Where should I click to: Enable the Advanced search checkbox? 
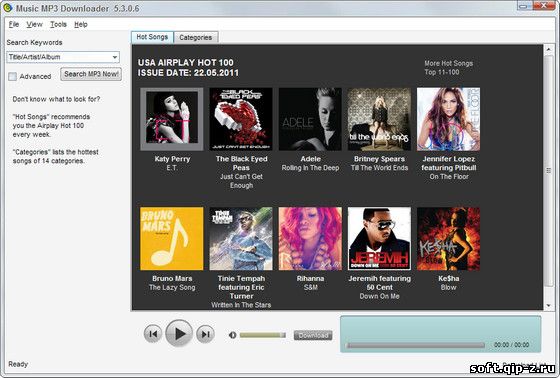[x=12, y=76]
